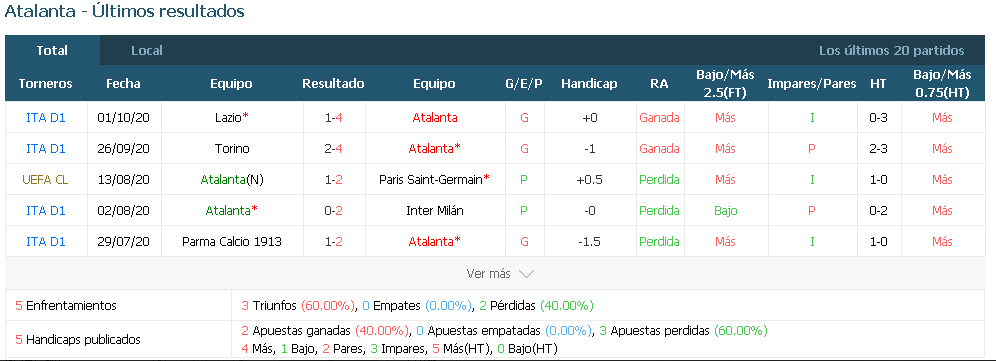Select the Impares/Pares column header
The image size is (996, 361).
[x=812, y=84]
